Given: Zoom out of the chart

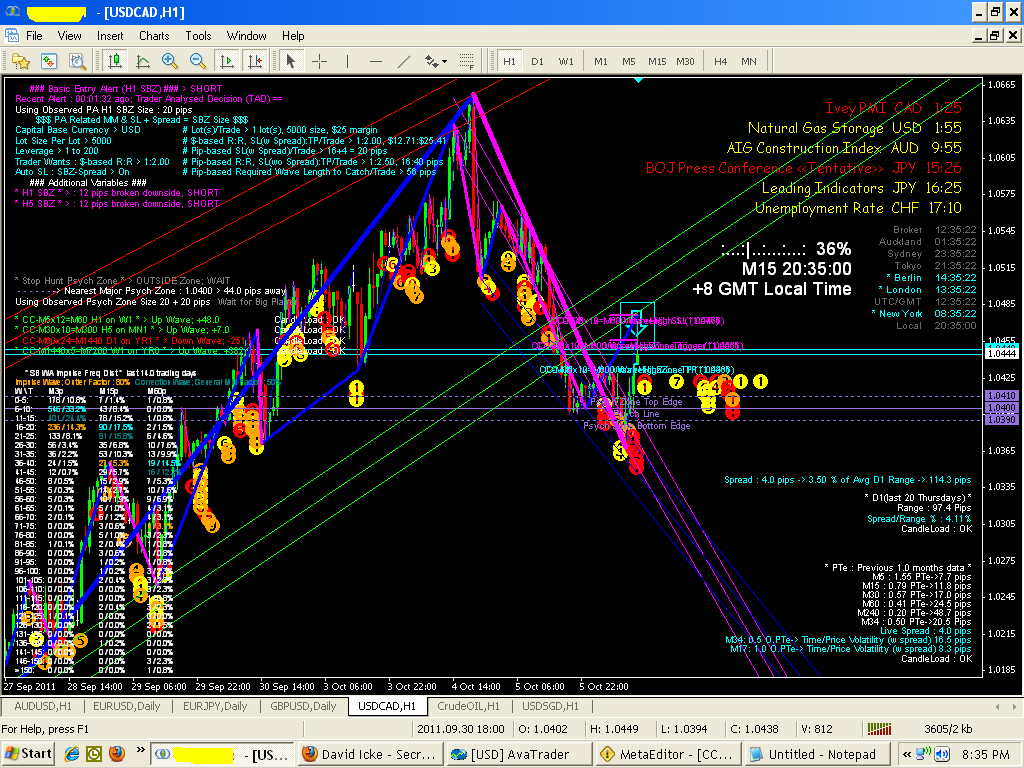Looking at the screenshot, I should coord(200,61).
